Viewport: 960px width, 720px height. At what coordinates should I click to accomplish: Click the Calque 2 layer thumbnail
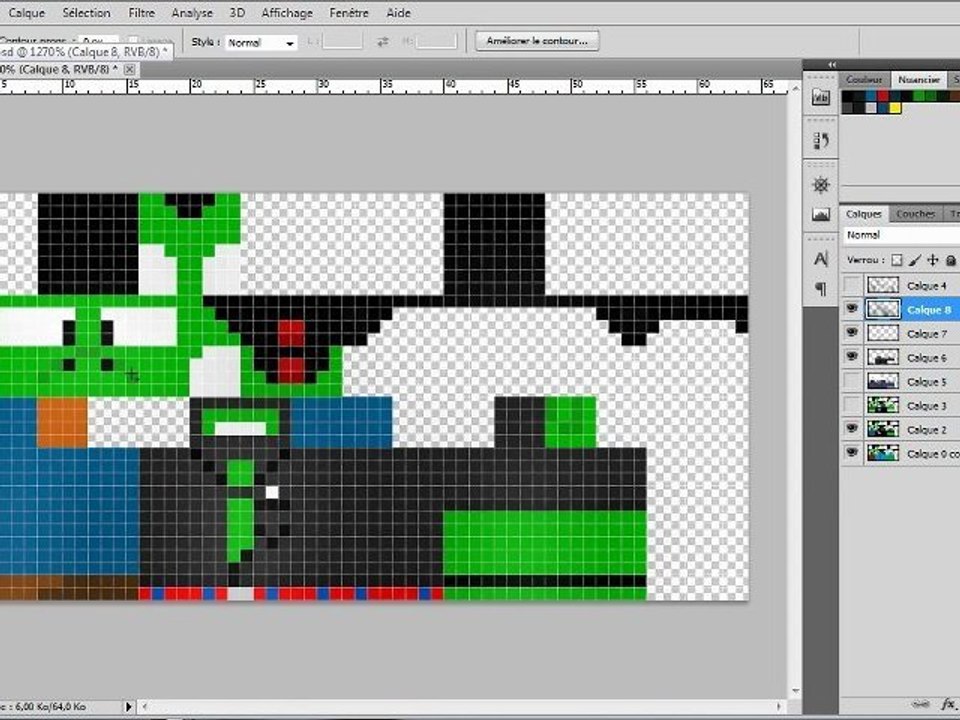[883, 429]
